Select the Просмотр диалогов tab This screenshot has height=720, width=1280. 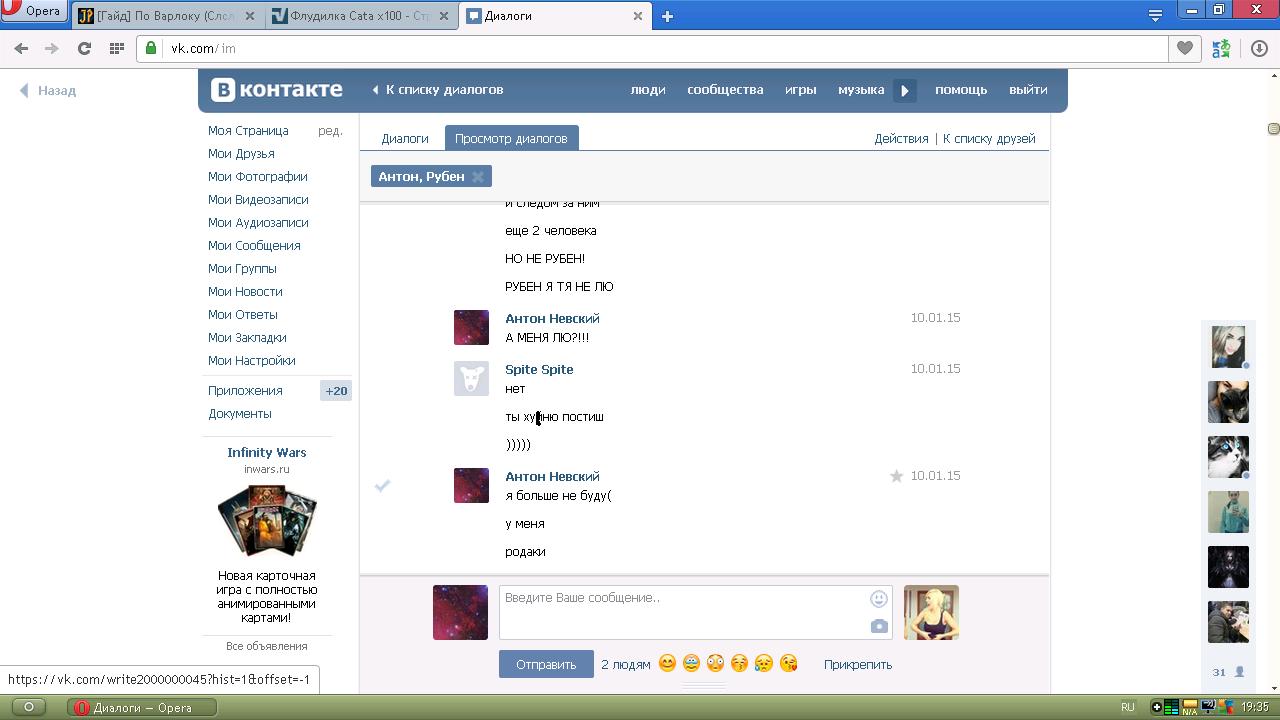point(511,139)
